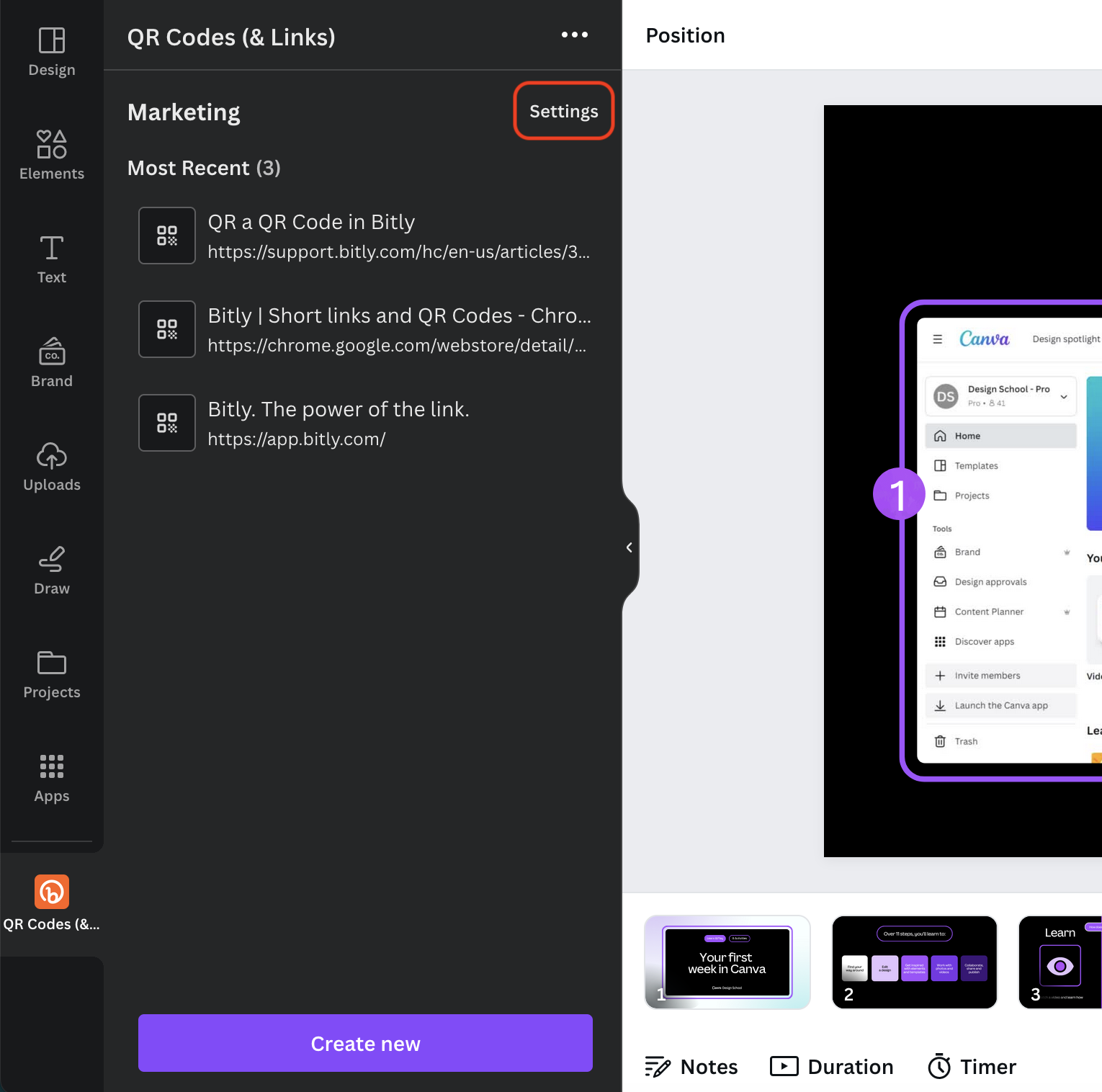1102x1092 pixels.
Task: Open the Elements panel
Action: [x=52, y=156]
